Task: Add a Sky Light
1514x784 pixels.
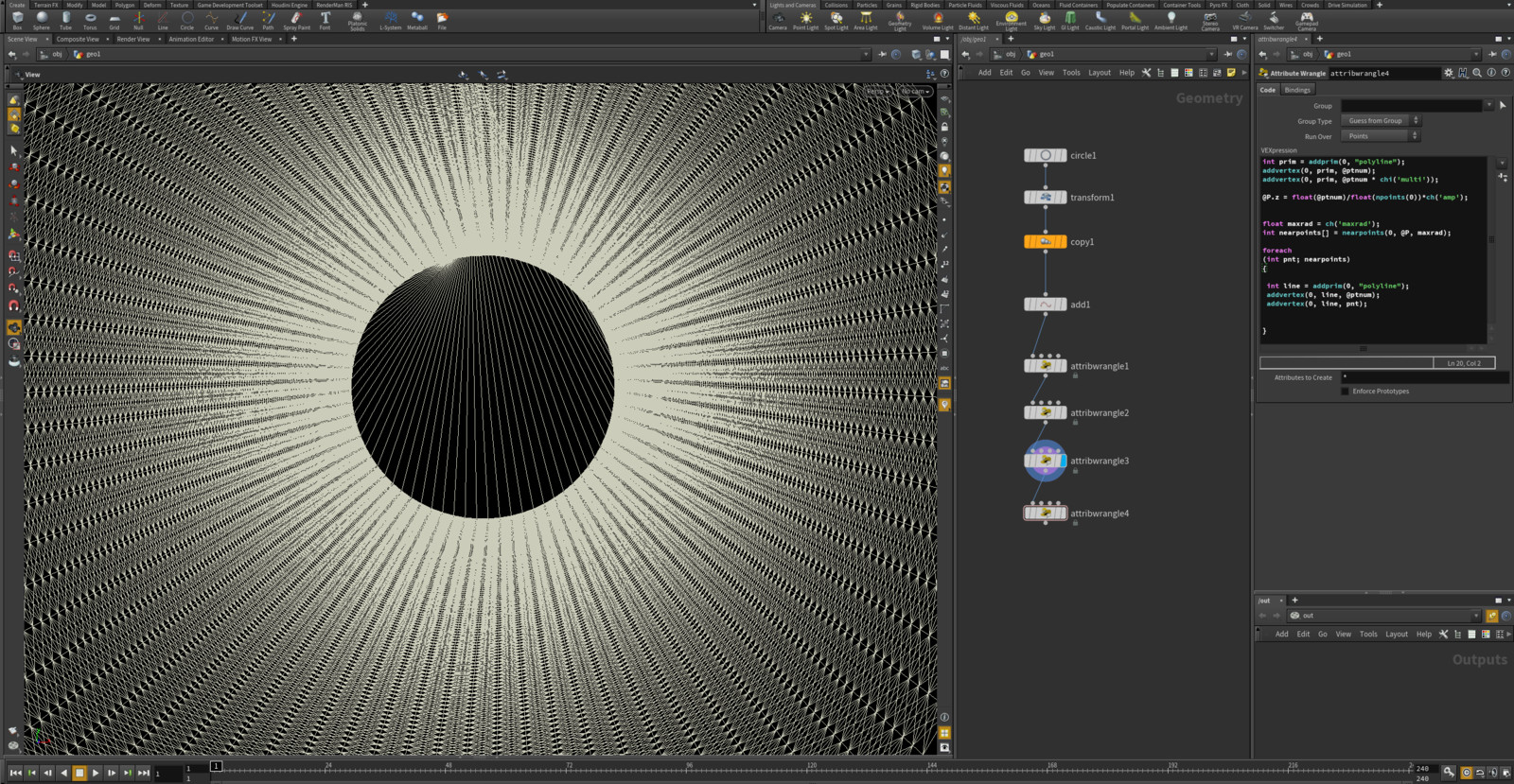Action: [1045, 21]
